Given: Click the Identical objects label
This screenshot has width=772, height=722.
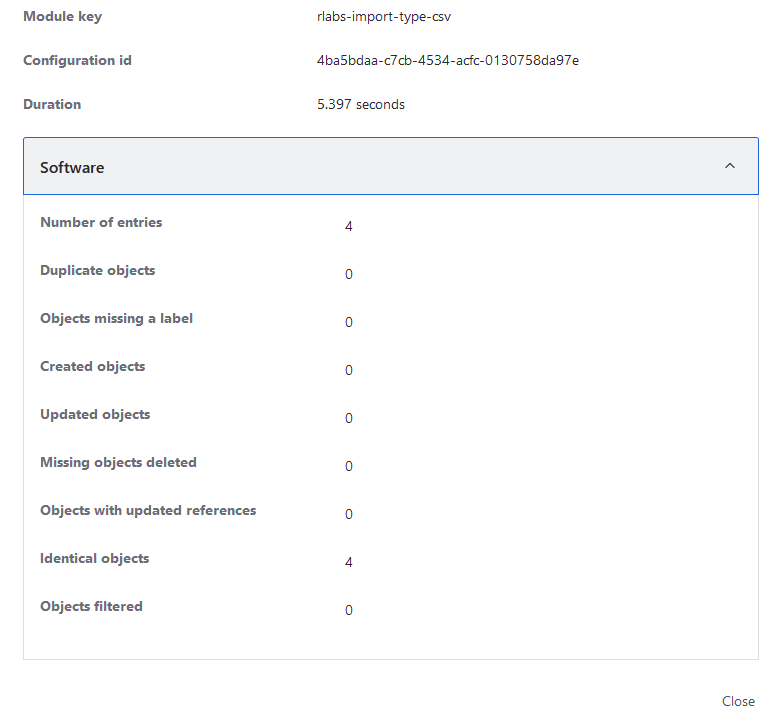Looking at the screenshot, I should (x=94, y=559).
